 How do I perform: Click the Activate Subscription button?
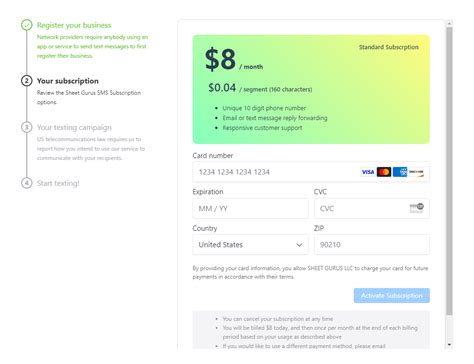coord(392,296)
